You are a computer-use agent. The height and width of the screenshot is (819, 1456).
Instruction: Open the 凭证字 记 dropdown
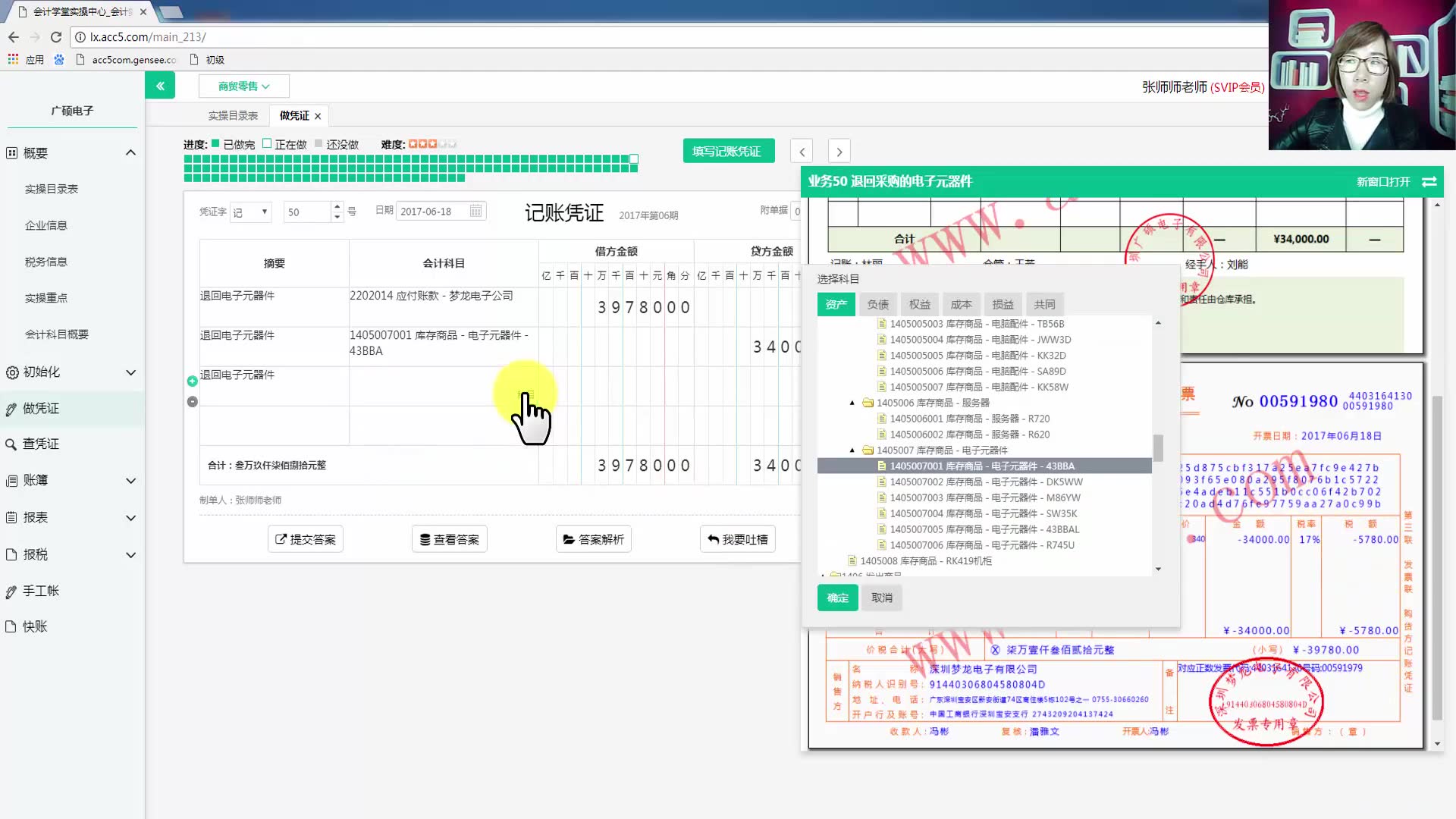[x=251, y=212]
